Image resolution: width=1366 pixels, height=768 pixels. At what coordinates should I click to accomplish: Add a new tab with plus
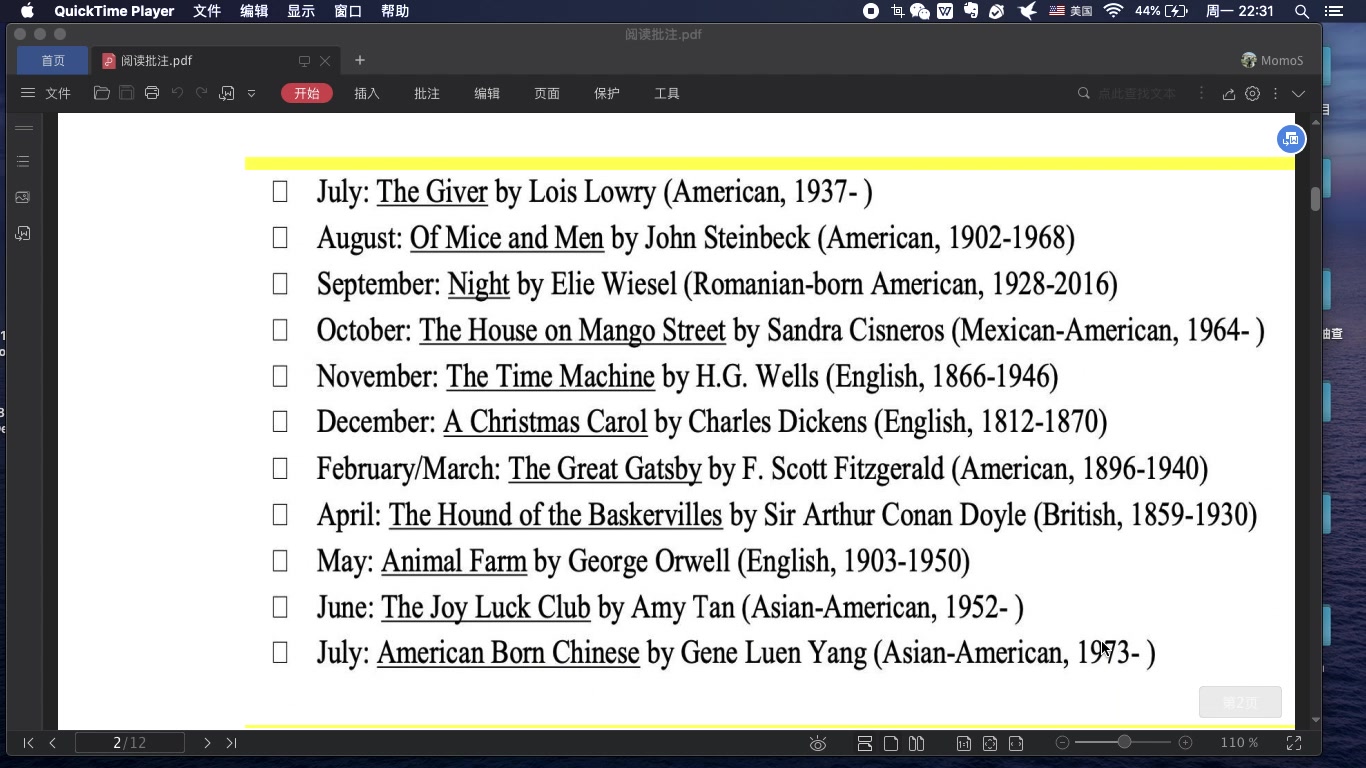pyautogui.click(x=360, y=60)
